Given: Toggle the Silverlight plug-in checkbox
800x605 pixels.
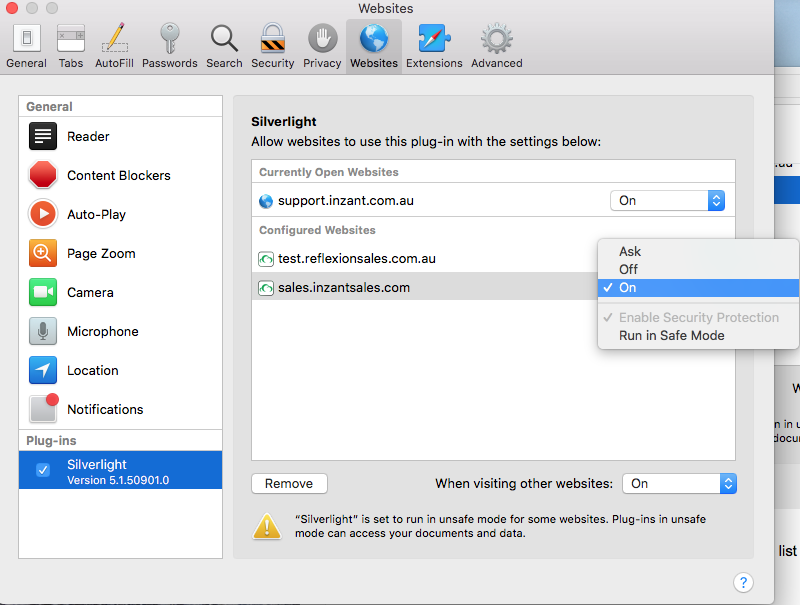Looking at the screenshot, I should click(x=43, y=470).
